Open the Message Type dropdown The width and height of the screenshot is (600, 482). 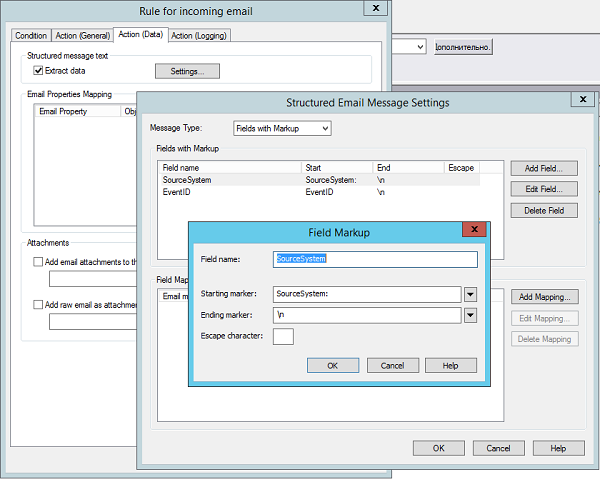click(x=282, y=129)
